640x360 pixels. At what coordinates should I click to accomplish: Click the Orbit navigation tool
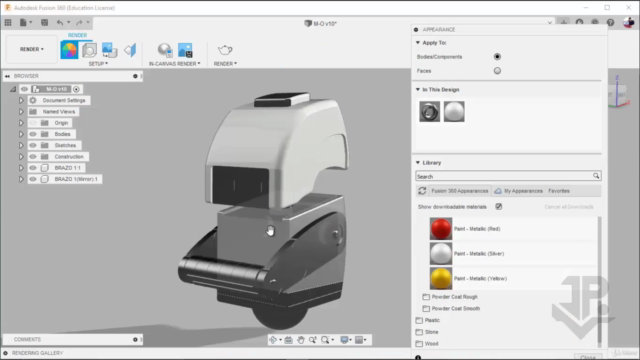click(x=273, y=340)
